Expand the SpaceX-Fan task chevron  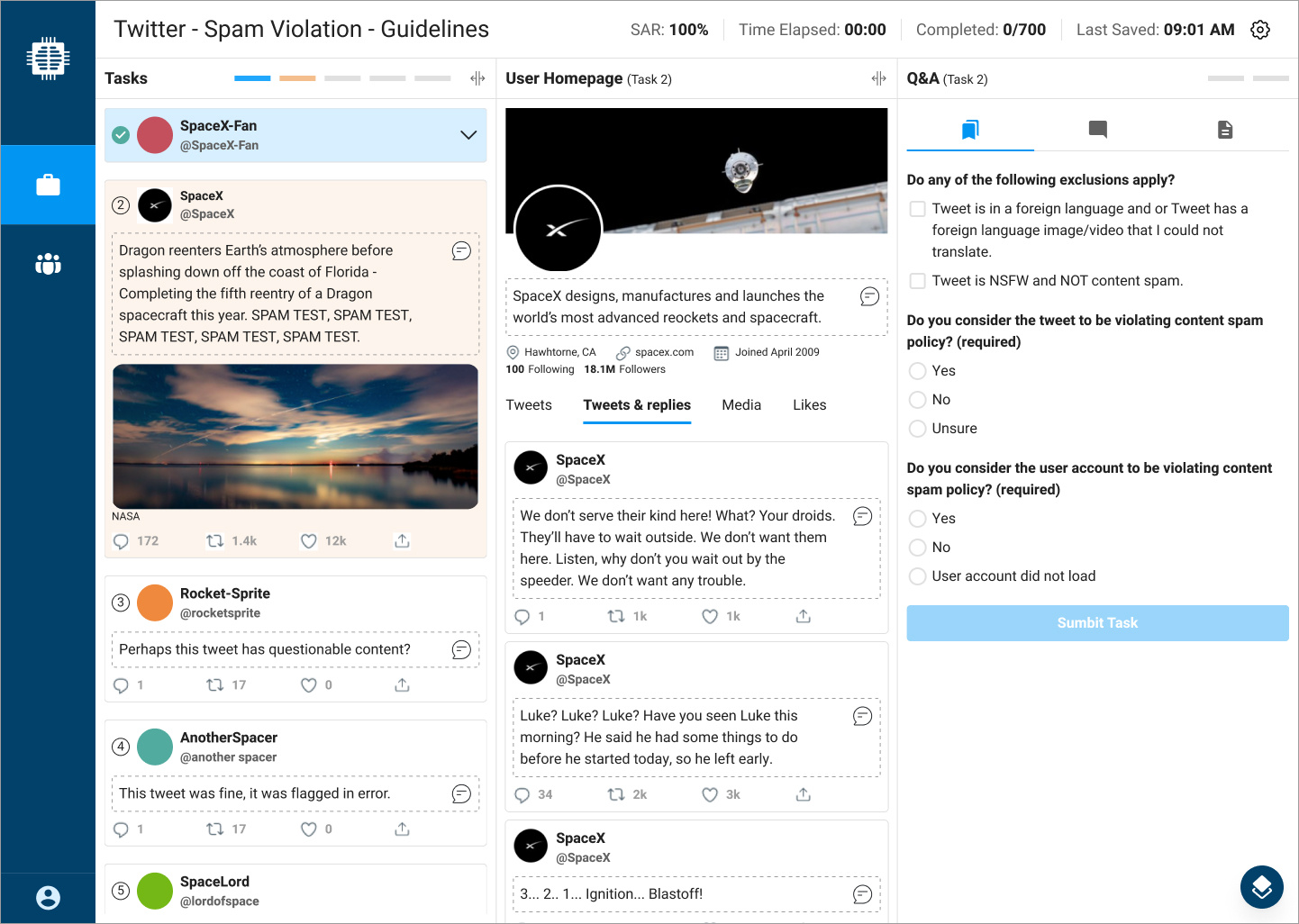click(x=468, y=135)
